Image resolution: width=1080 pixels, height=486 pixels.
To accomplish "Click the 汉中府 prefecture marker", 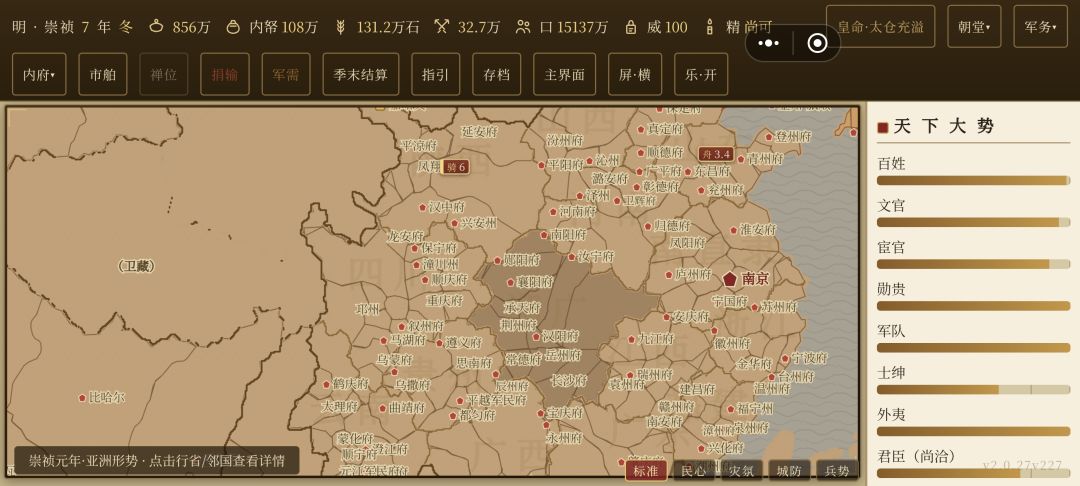I will pos(422,207).
